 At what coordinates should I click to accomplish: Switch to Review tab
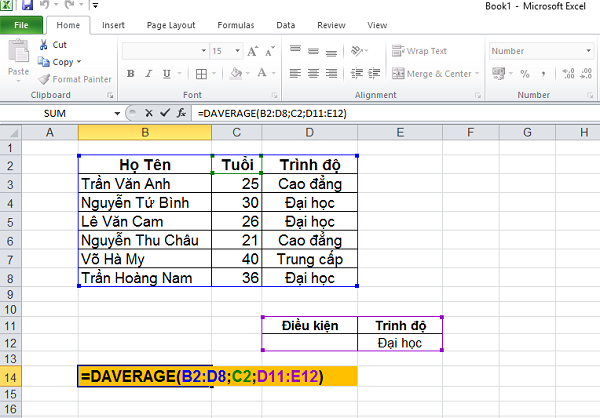[x=331, y=25]
